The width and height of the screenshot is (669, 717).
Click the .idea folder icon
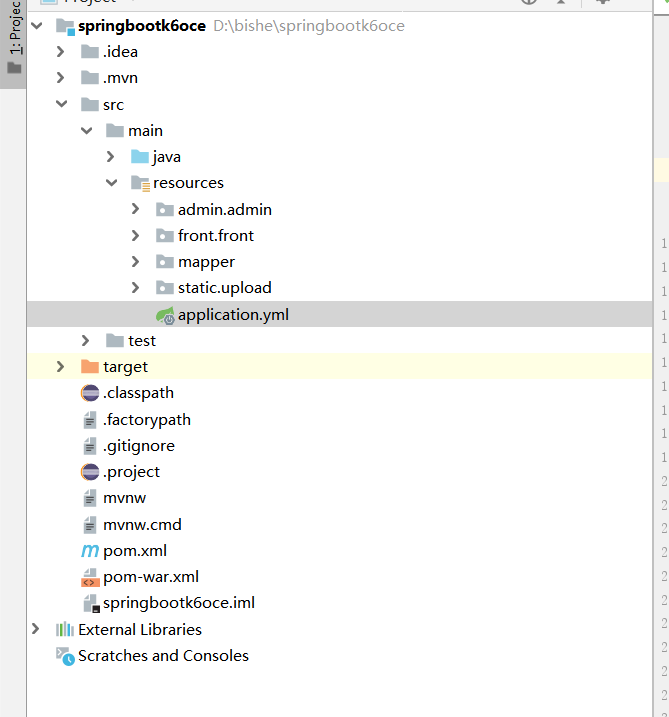click(x=90, y=52)
